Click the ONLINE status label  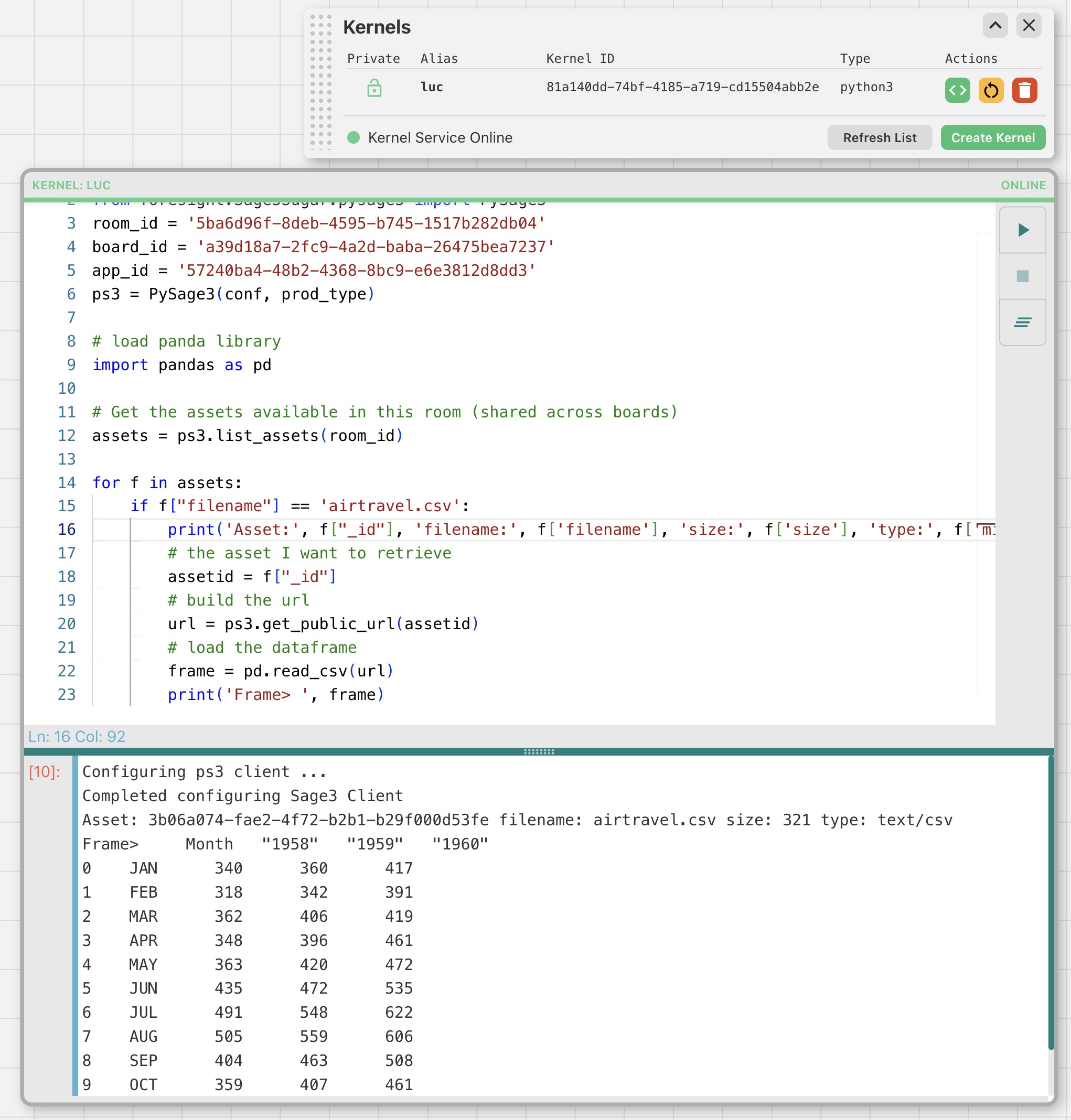(x=1023, y=185)
